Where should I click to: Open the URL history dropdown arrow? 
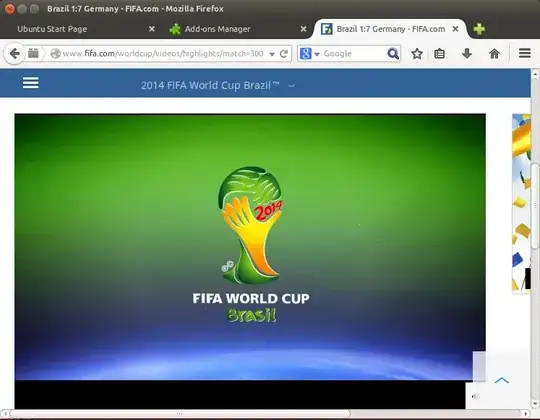(x=272, y=54)
